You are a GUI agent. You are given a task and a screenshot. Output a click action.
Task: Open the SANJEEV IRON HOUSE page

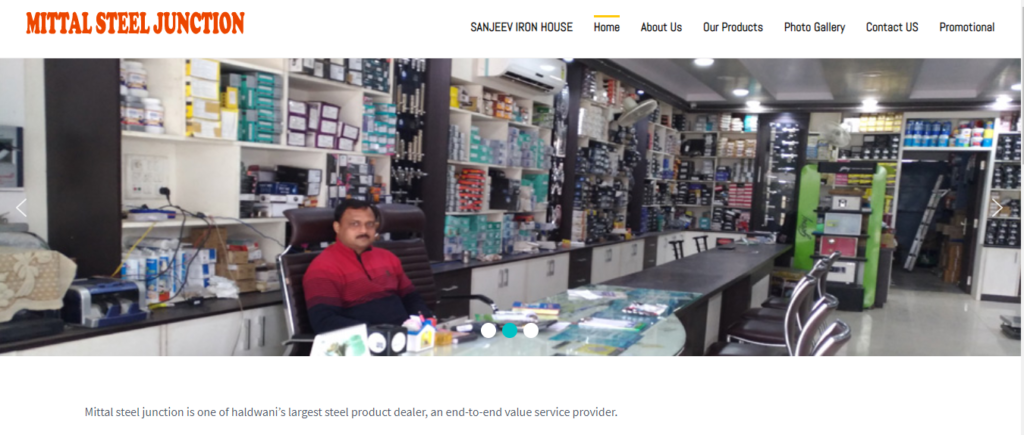click(x=521, y=27)
